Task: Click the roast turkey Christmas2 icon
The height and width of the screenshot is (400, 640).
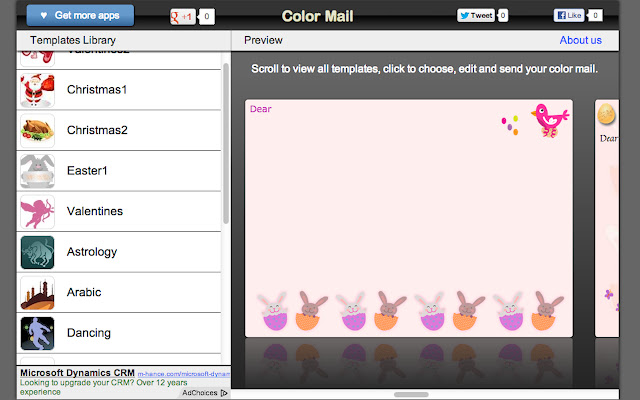Action: 37,131
